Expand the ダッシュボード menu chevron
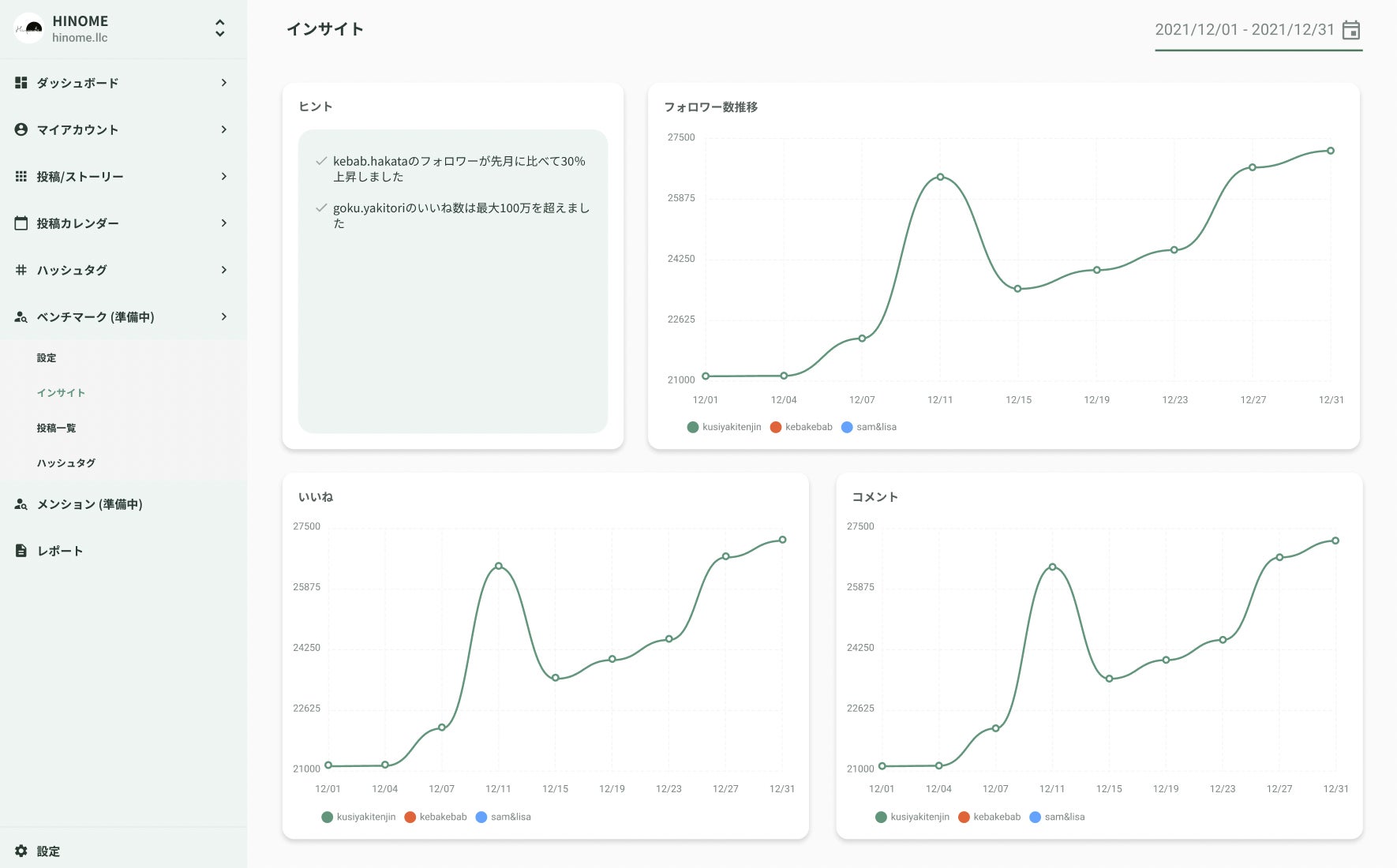1397x868 pixels. (224, 83)
